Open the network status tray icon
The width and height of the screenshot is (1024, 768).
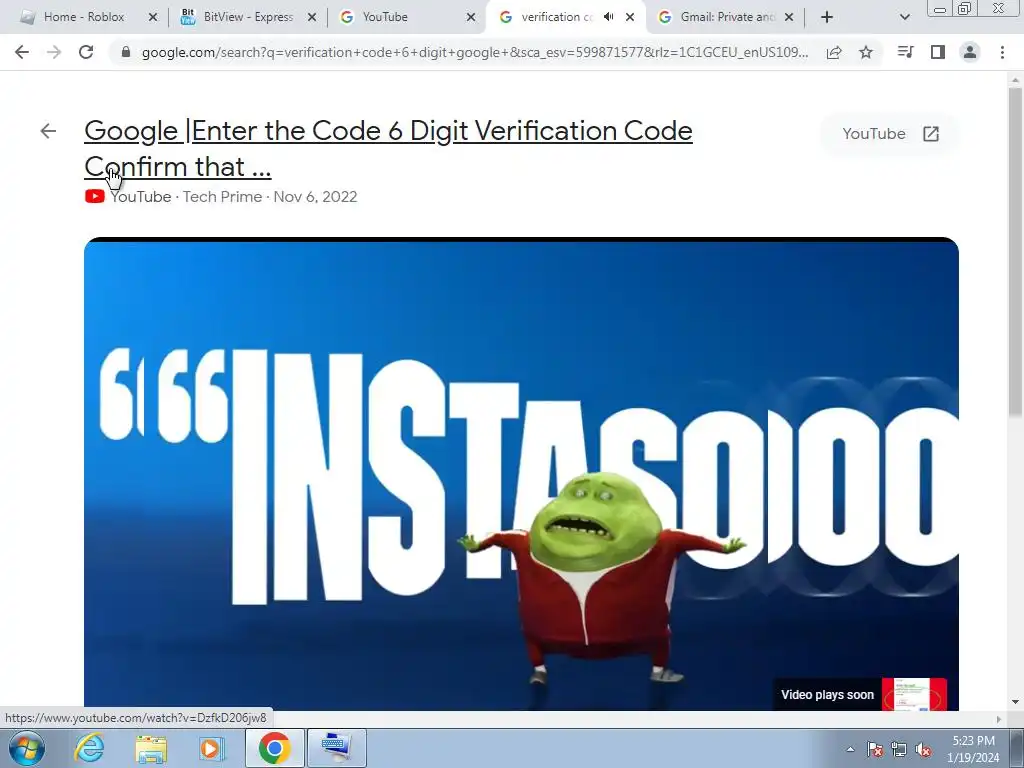pos(899,749)
